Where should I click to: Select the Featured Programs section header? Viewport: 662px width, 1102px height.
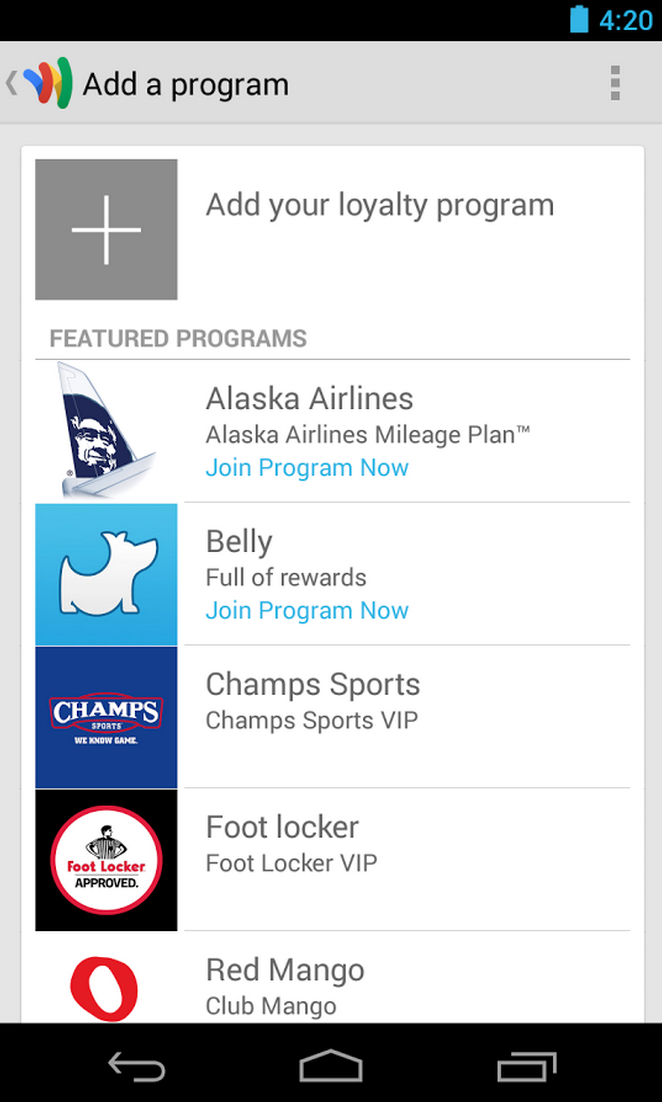176,339
